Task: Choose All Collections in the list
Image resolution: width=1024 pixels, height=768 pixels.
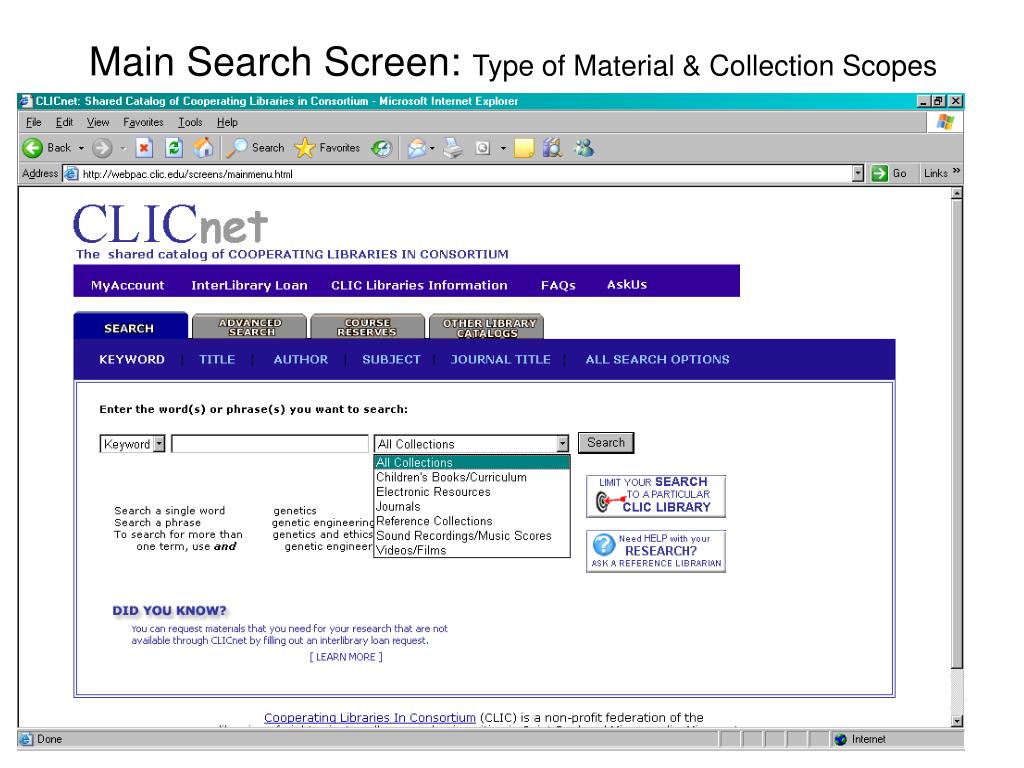Action: pos(472,463)
